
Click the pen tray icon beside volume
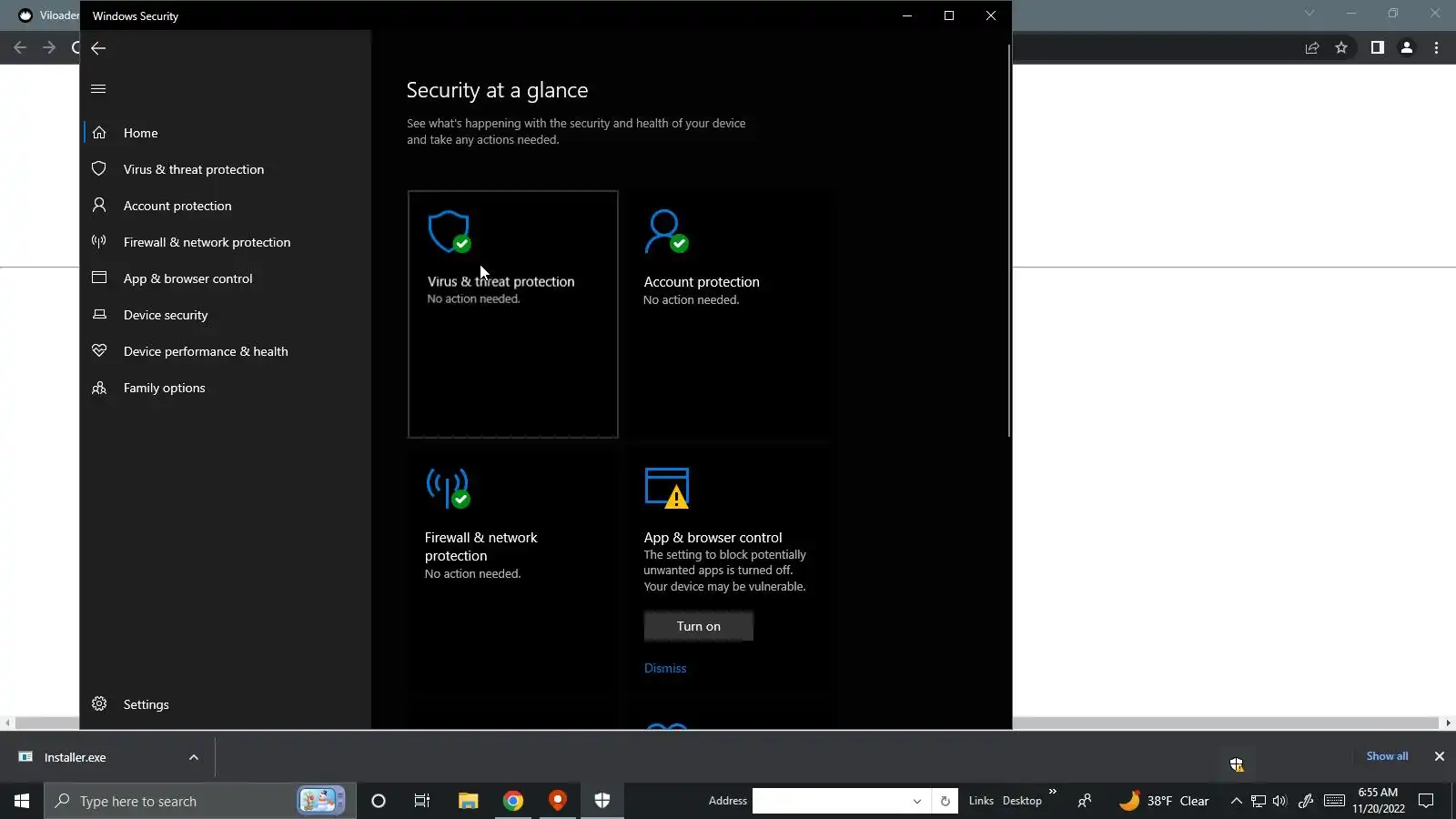(x=1306, y=801)
